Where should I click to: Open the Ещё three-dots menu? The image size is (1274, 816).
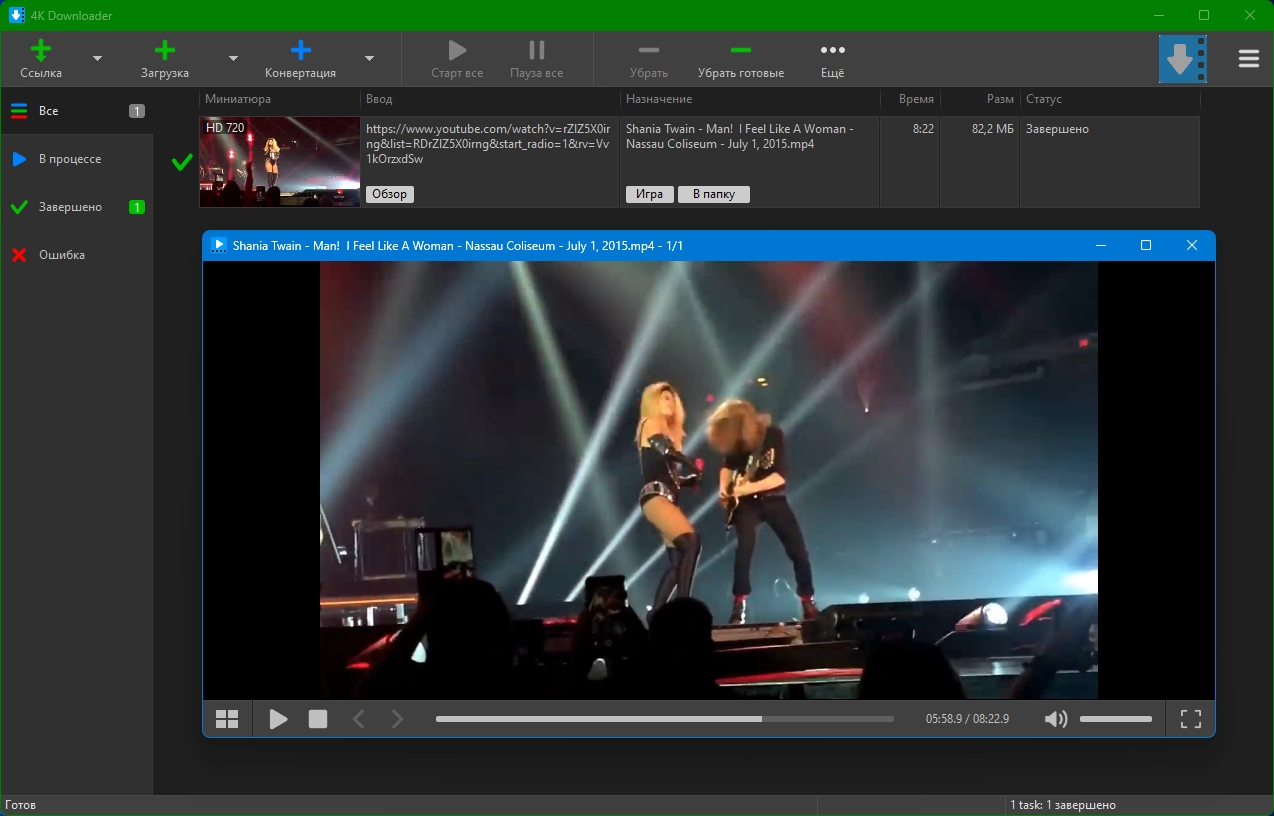pos(832,50)
